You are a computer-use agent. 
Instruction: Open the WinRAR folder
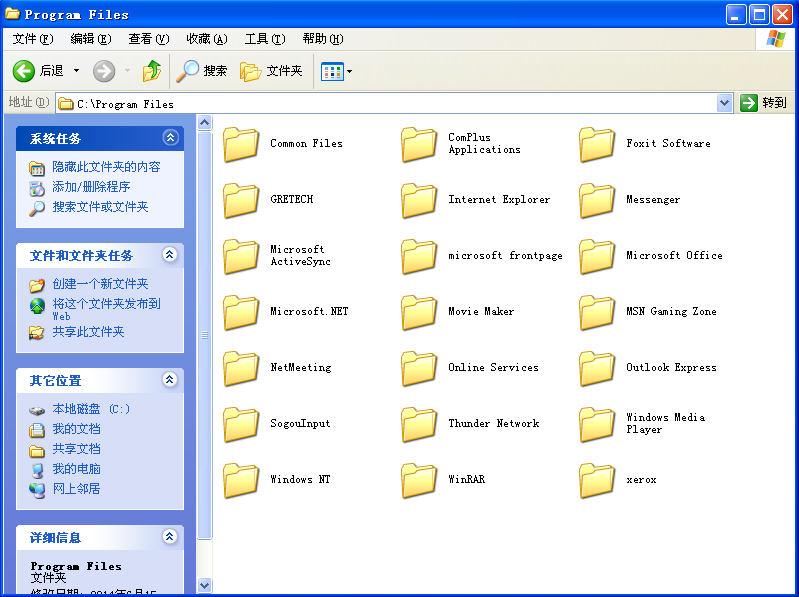[420, 480]
